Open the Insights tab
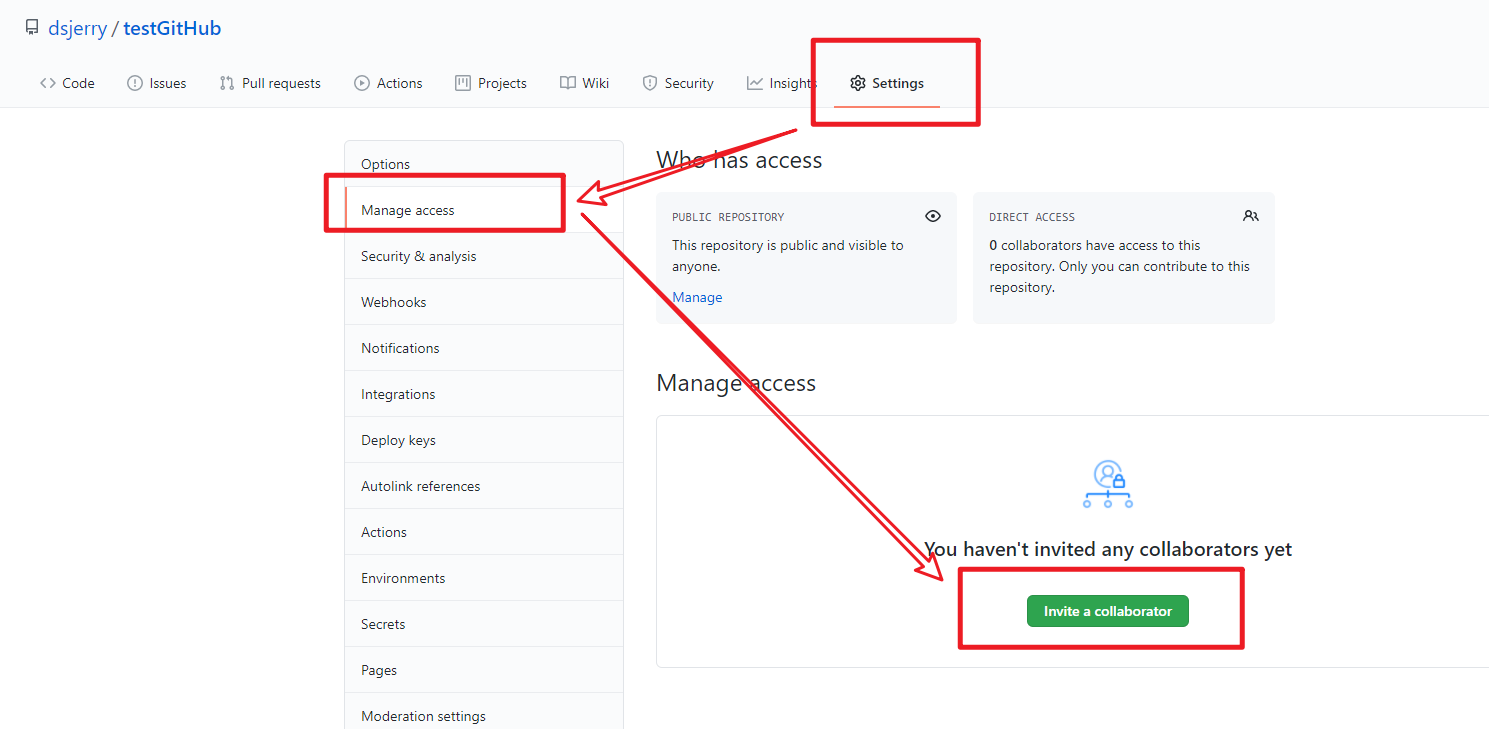Viewport: 1489px width, 729px height. click(x=781, y=83)
